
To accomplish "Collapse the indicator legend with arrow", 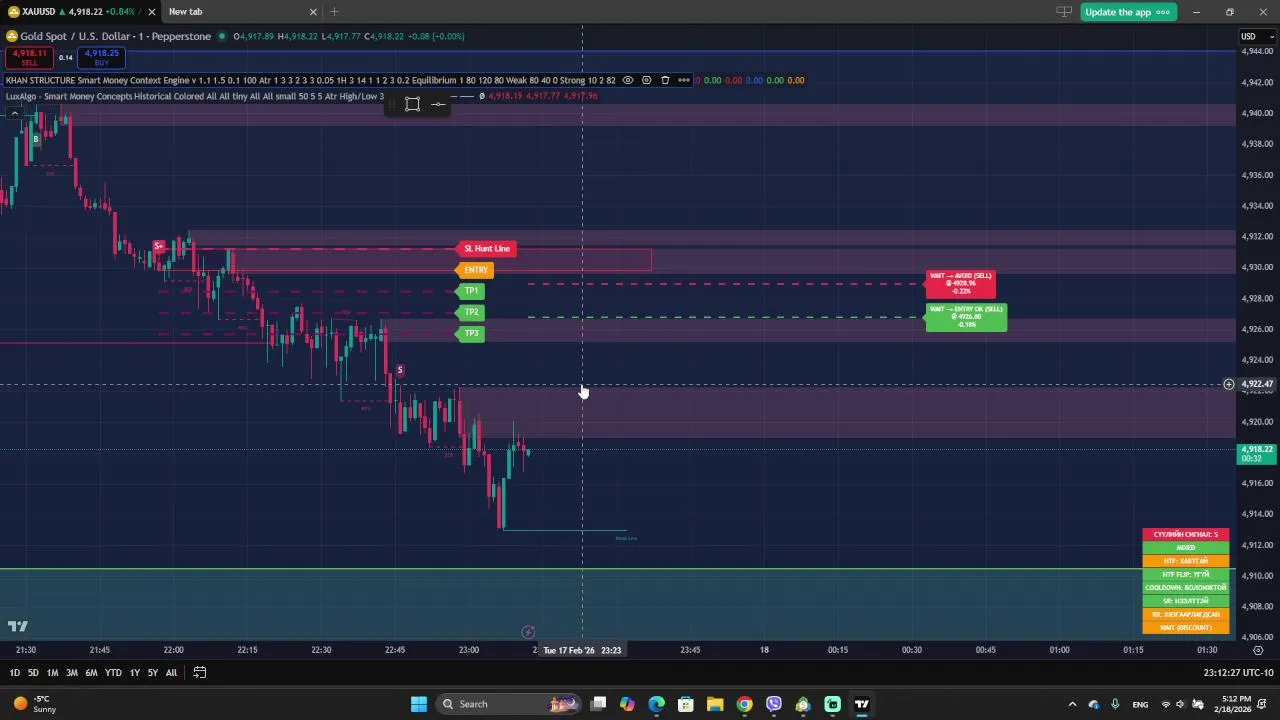I will tap(14, 112).
